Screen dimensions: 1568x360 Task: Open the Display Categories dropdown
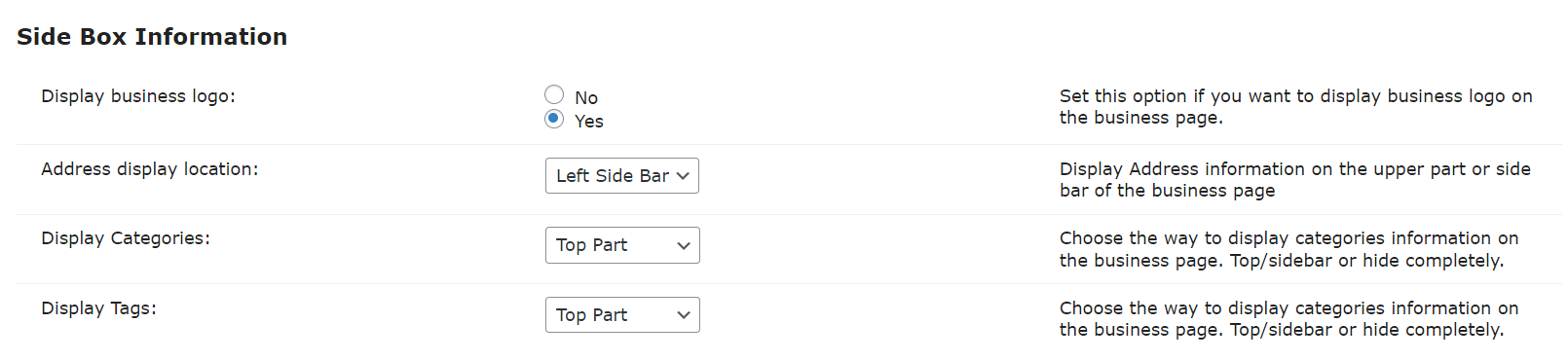coord(622,245)
